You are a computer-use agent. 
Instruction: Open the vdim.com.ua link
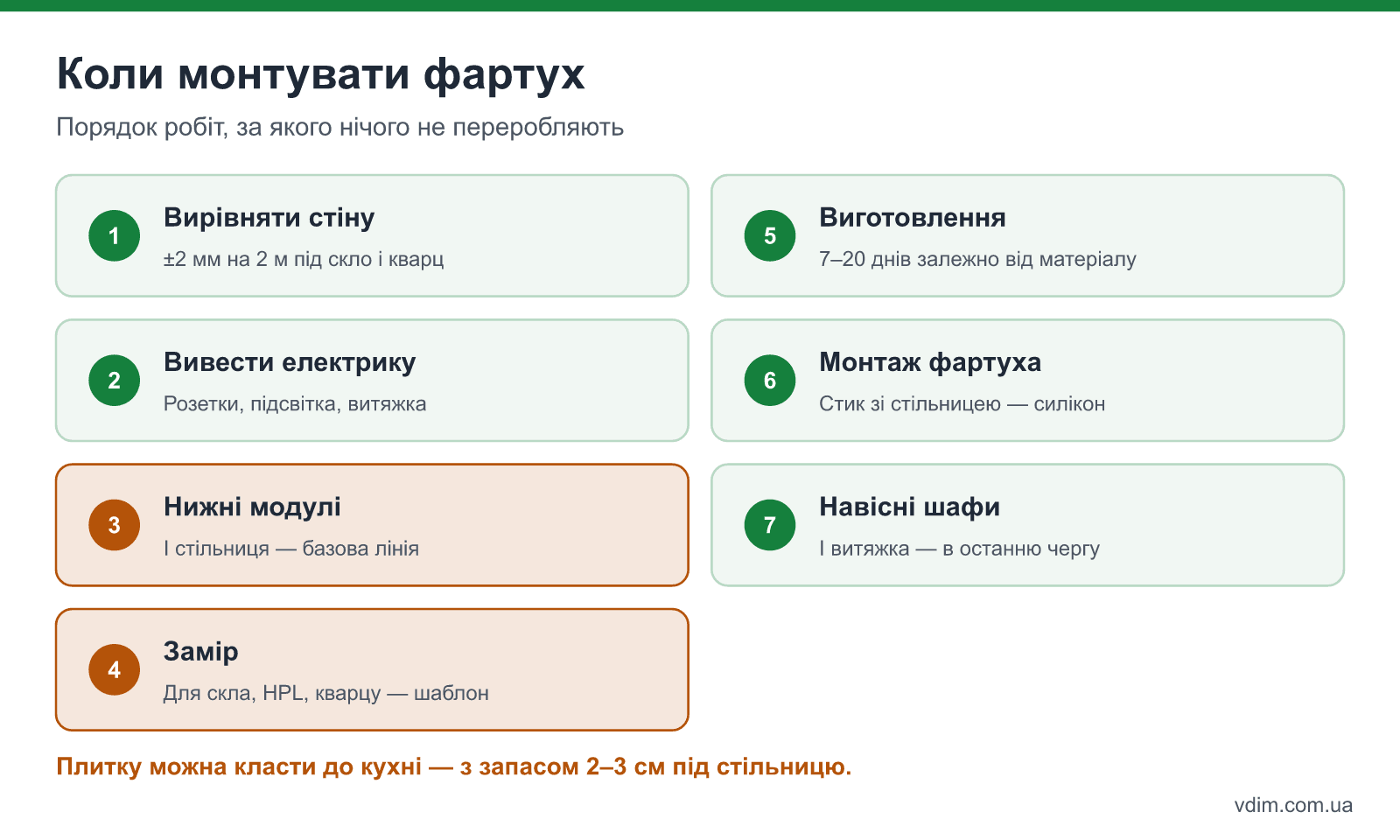coord(1293,805)
